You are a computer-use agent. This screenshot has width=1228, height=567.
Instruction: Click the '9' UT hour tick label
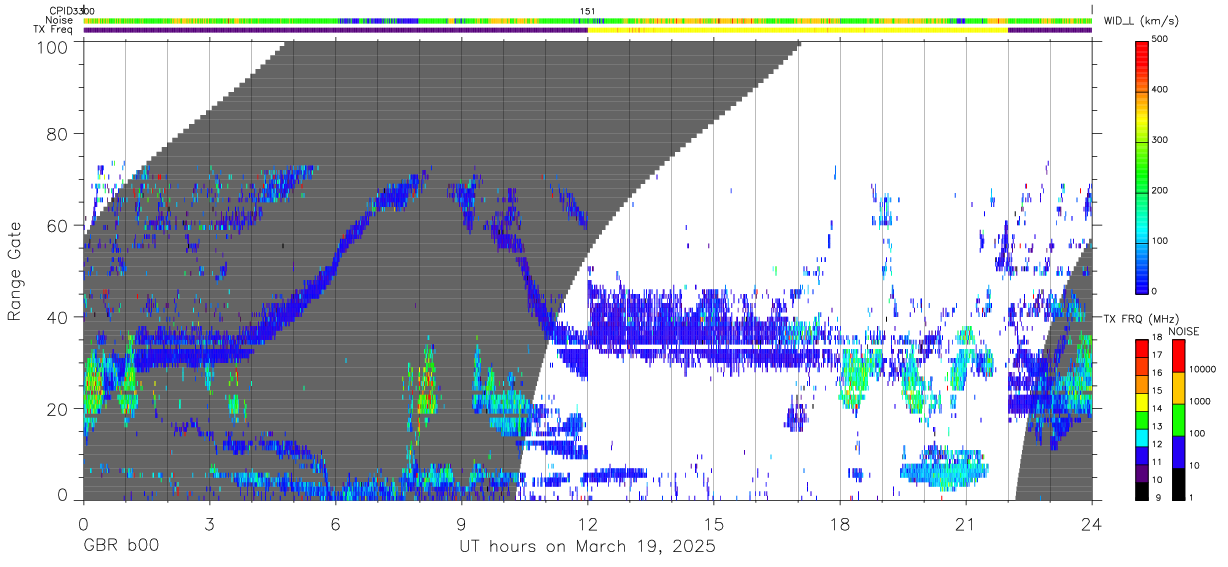coord(461,523)
